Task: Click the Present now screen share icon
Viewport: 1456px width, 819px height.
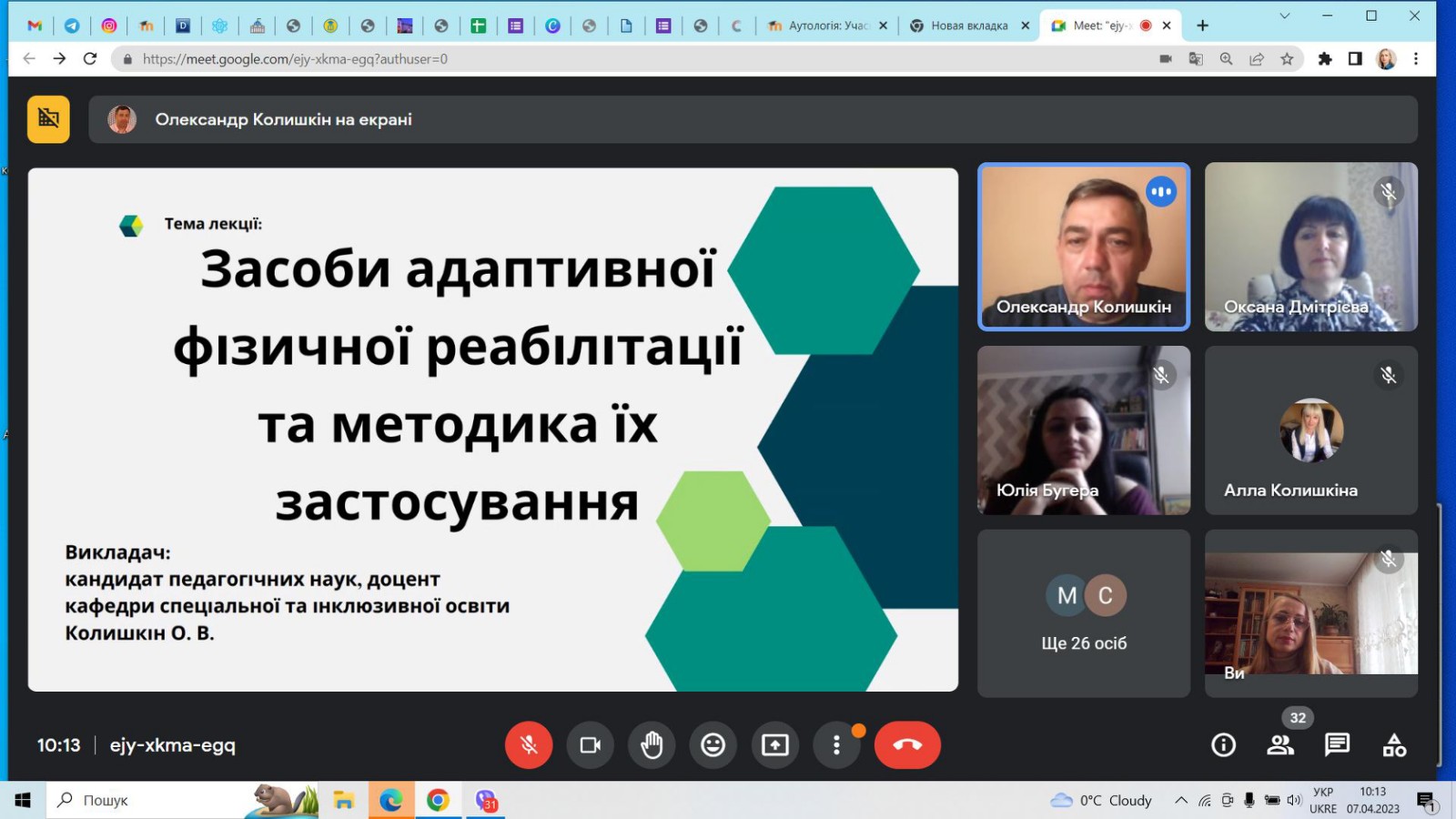Action: [774, 745]
